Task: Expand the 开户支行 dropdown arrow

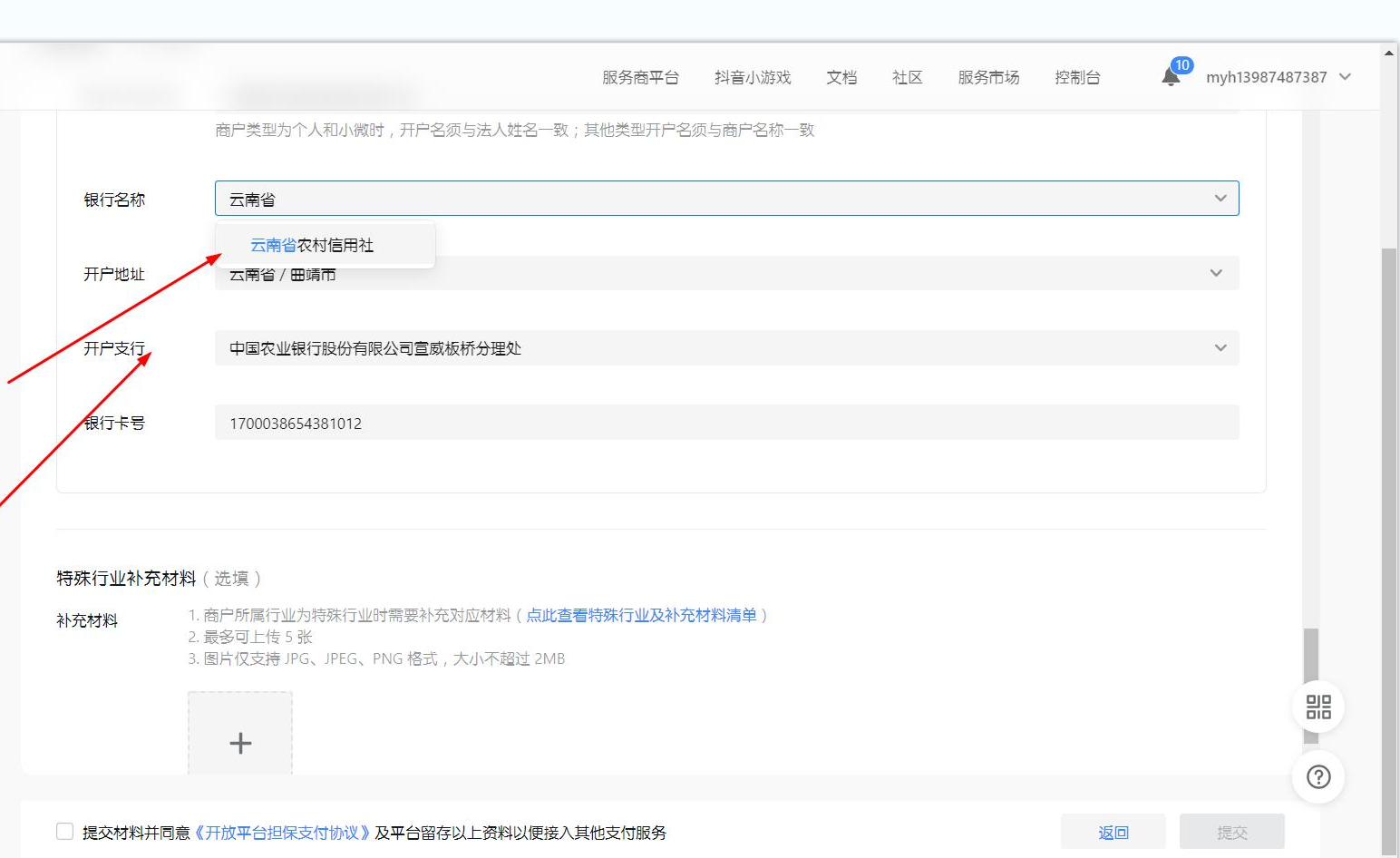Action: 1220,348
